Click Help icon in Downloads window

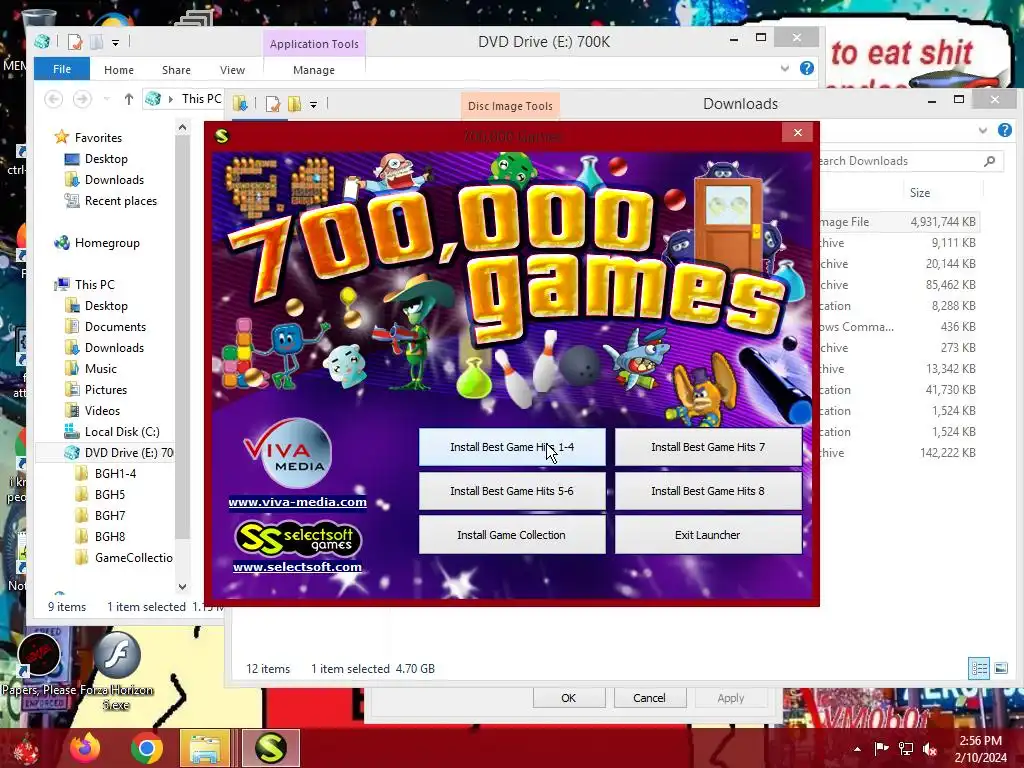point(1005,131)
